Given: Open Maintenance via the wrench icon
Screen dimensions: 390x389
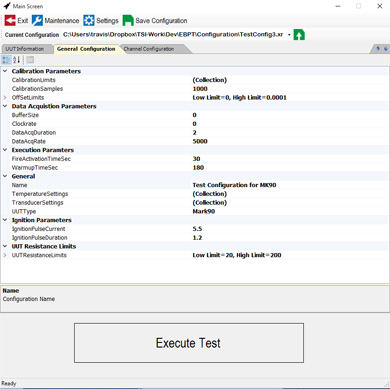Looking at the screenshot, I should 37,21.
